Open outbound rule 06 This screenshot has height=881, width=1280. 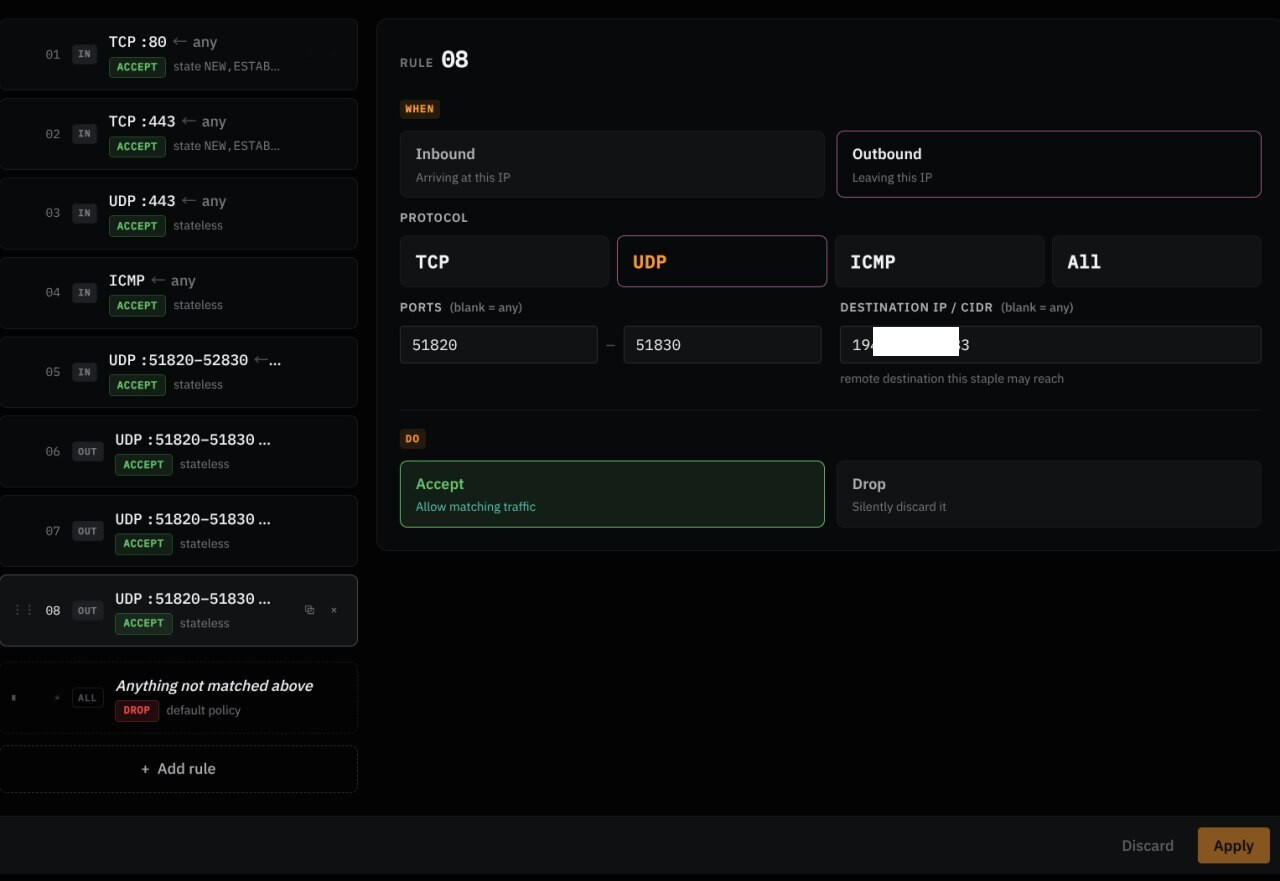(x=178, y=452)
